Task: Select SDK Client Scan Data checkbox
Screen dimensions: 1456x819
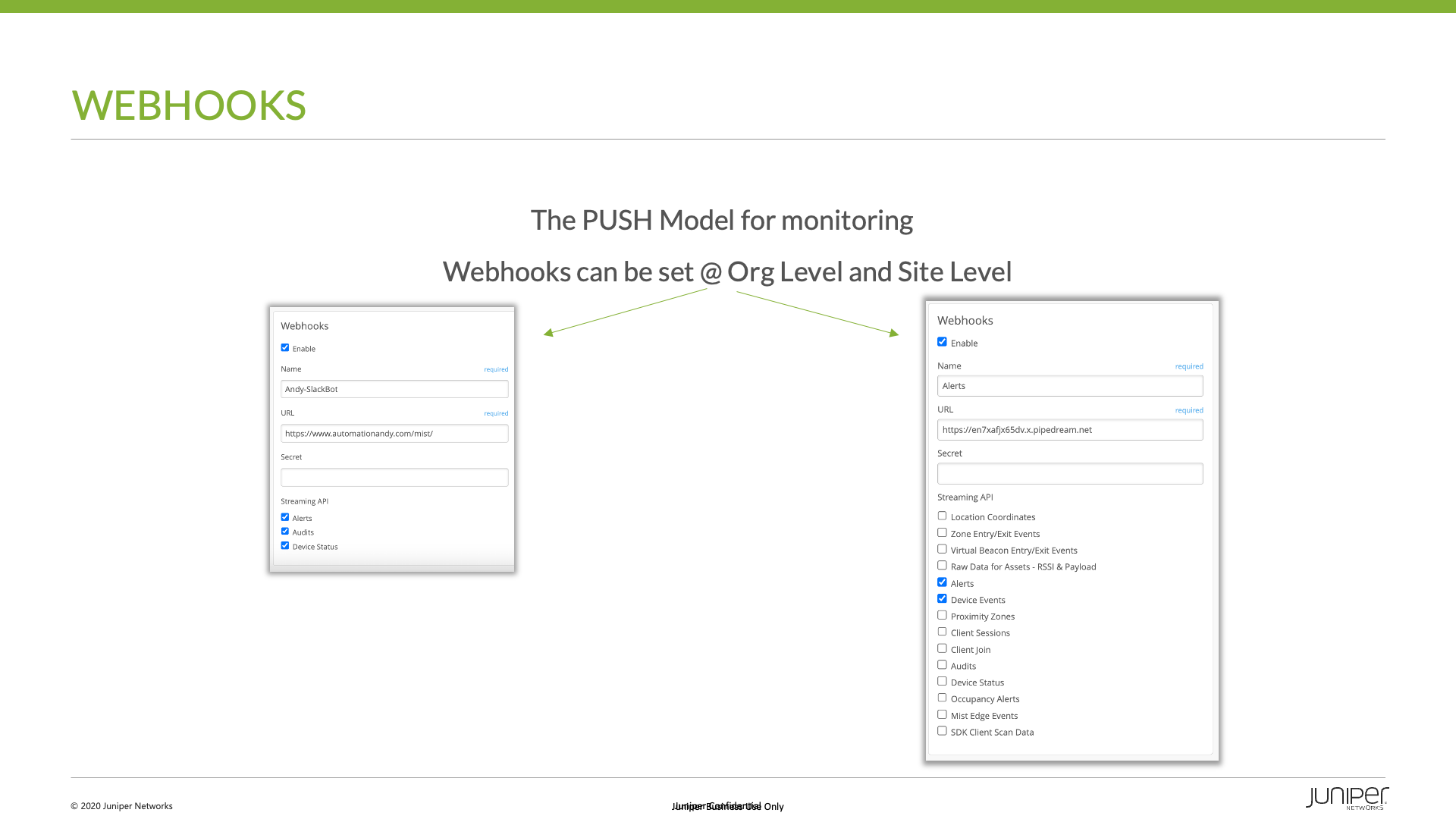Action: tap(942, 731)
